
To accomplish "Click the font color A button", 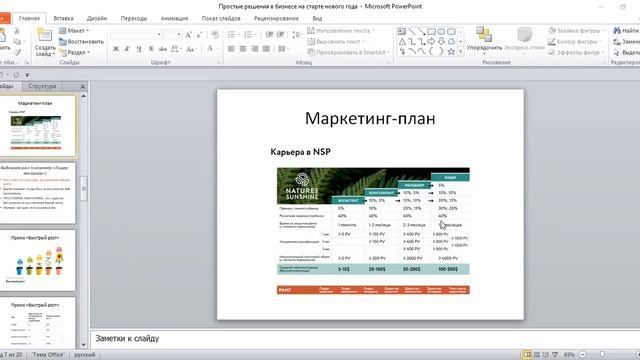I will [x=210, y=49].
